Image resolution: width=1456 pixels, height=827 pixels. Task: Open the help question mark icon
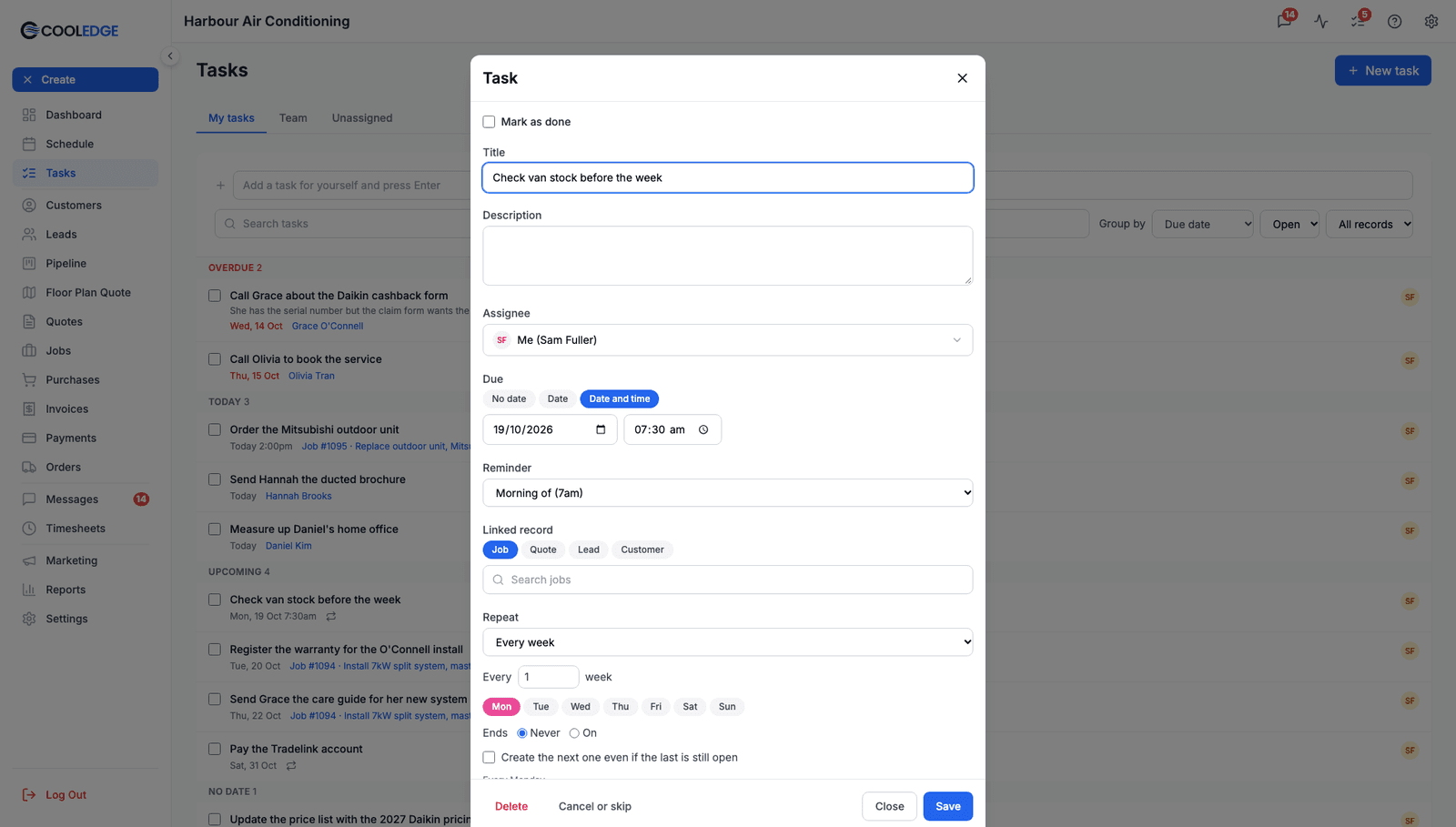1394,21
